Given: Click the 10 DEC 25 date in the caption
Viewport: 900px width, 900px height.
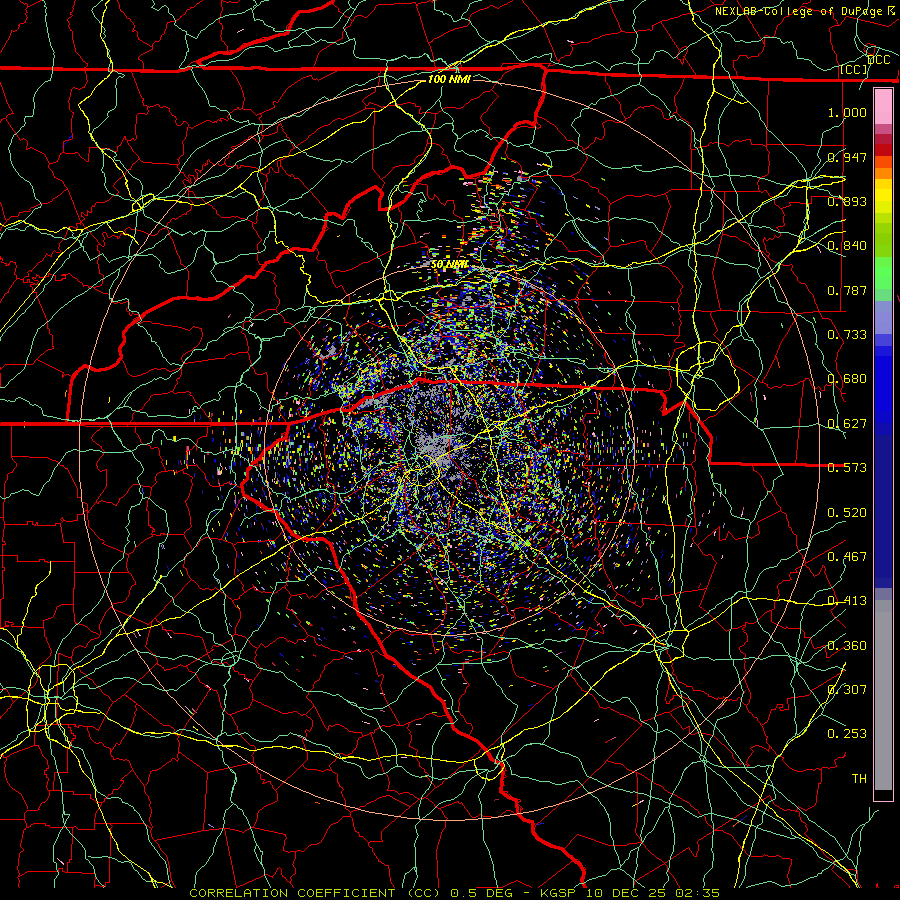Looking at the screenshot, I should coord(627,893).
